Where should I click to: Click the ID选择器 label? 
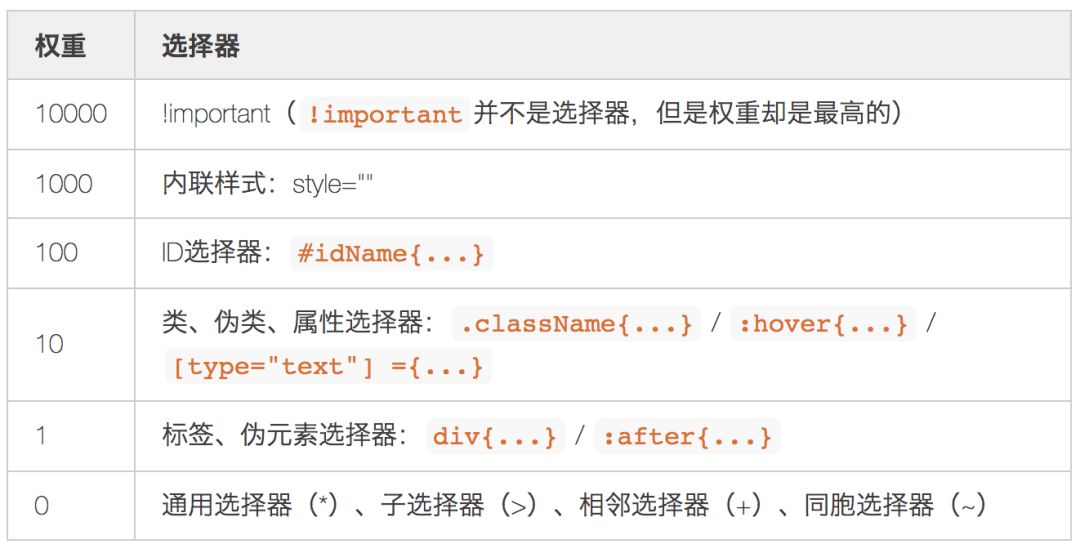point(216,253)
